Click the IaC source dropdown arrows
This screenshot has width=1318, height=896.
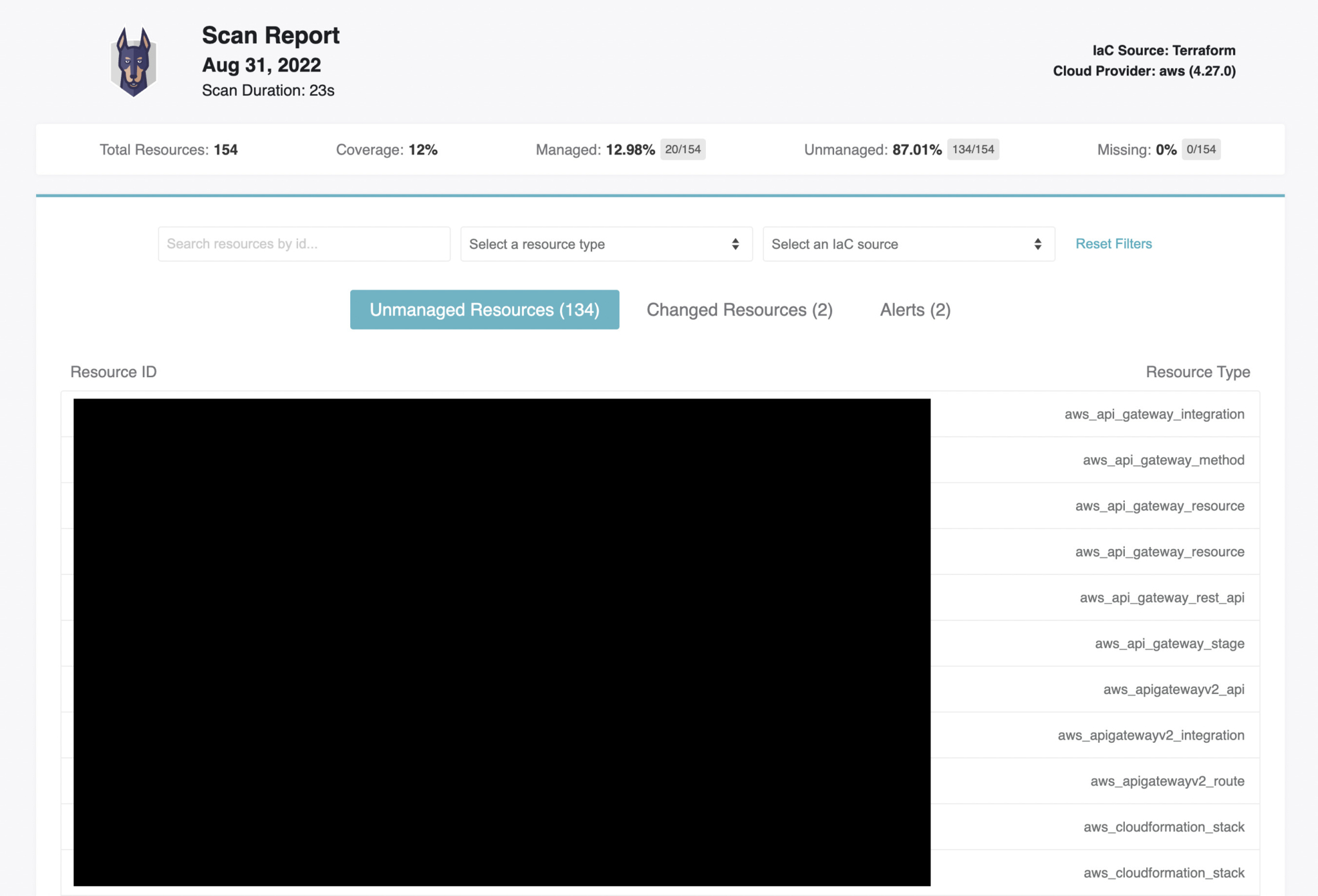1037,244
